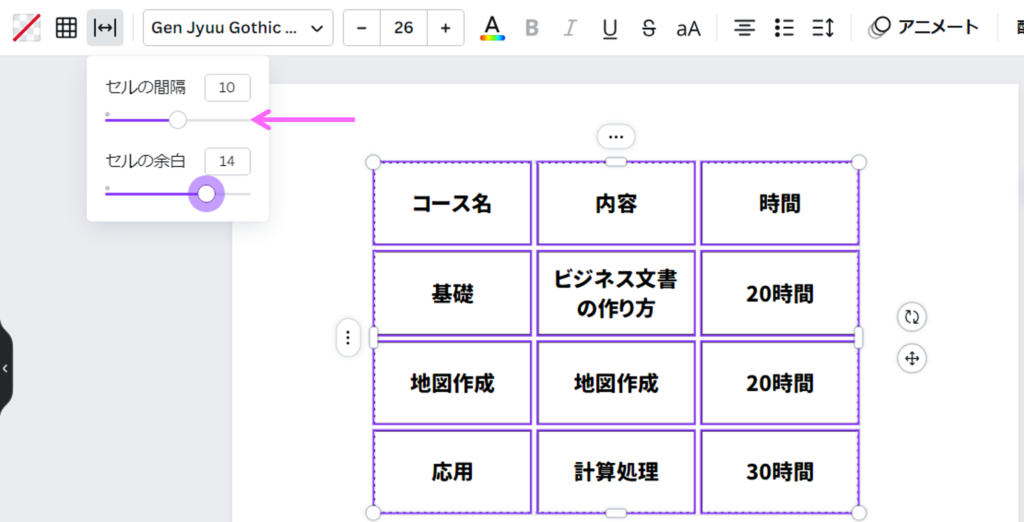Open line spacing options

tap(823, 28)
